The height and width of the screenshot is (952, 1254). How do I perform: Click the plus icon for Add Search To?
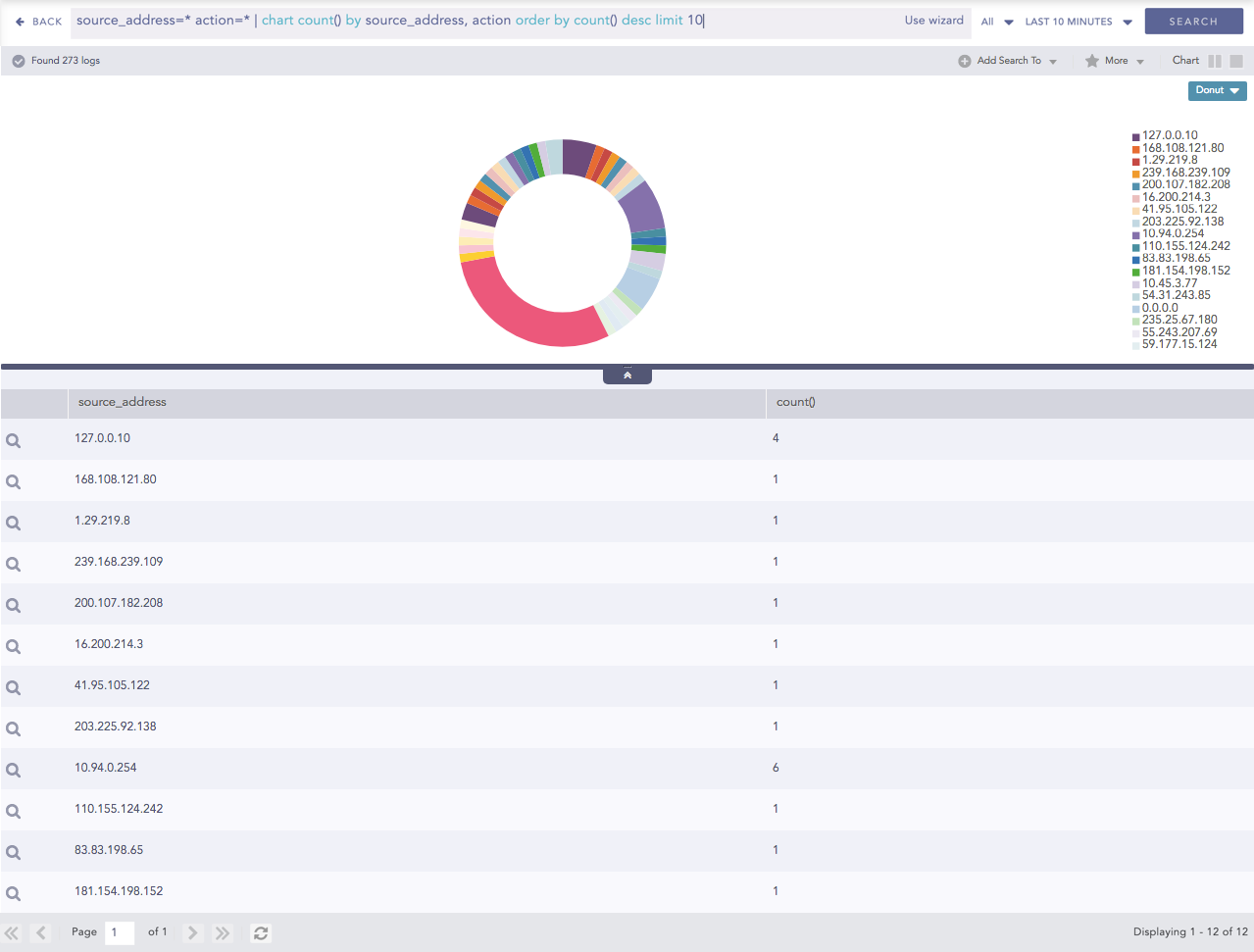965,61
